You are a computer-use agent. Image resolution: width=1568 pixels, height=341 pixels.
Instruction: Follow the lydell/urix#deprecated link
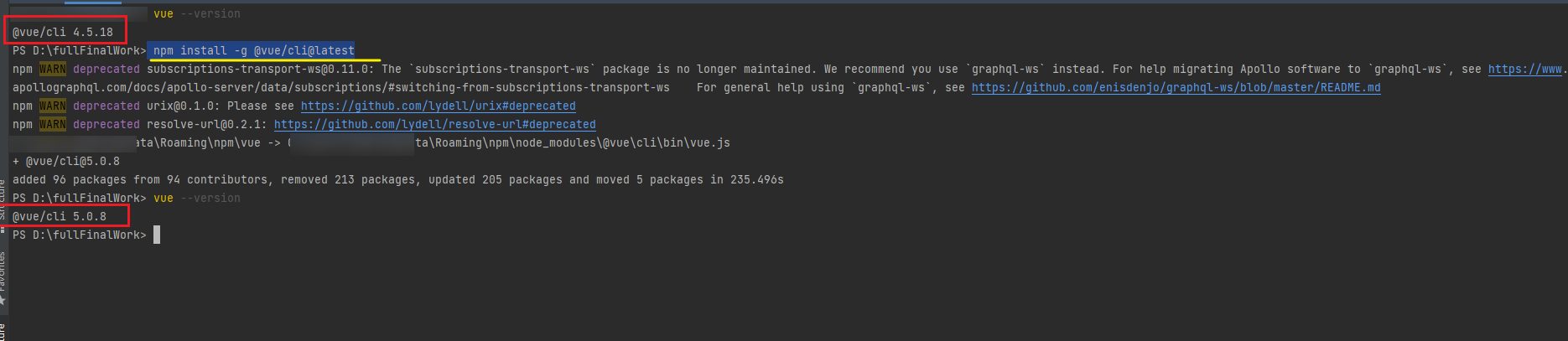click(x=438, y=106)
